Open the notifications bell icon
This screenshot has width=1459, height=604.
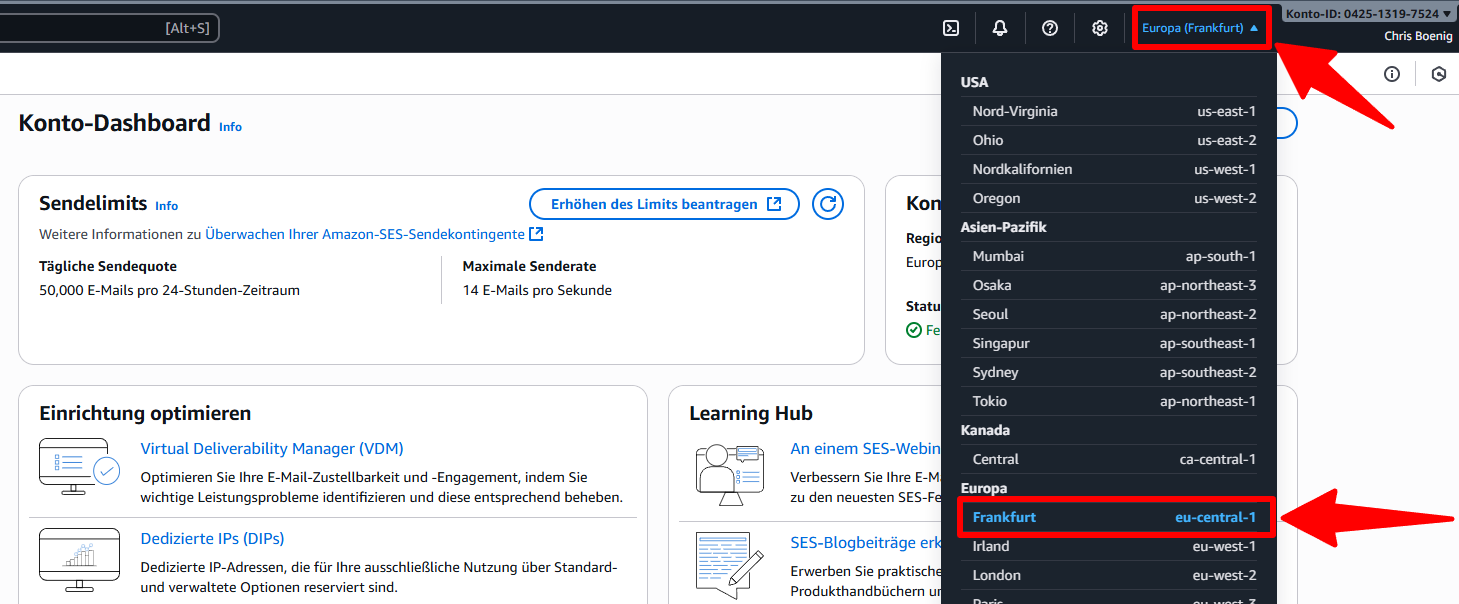[1000, 28]
